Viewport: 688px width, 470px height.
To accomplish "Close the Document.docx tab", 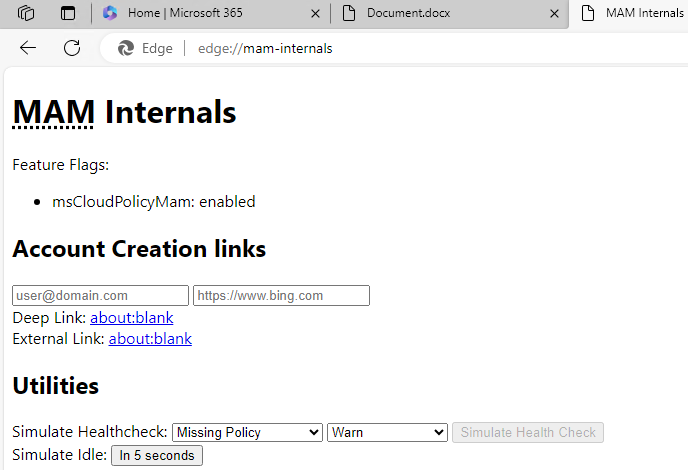I will click(x=554, y=14).
